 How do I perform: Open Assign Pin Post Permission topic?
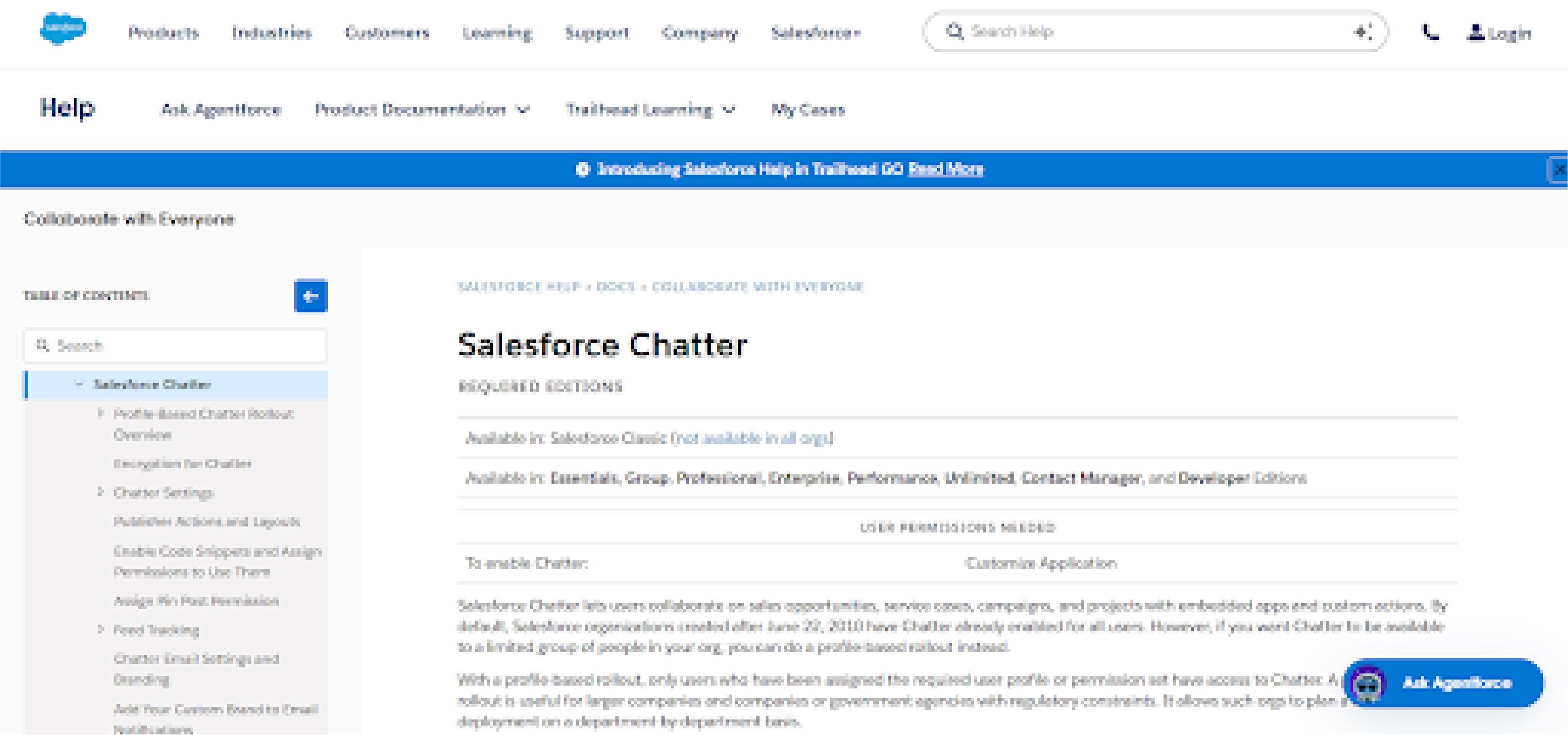pos(196,601)
